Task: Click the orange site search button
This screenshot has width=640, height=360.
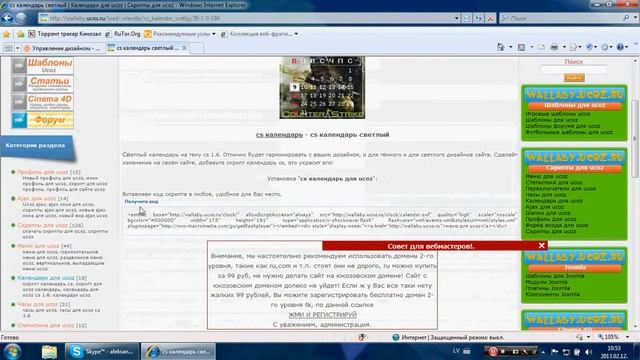Action: (574, 78)
